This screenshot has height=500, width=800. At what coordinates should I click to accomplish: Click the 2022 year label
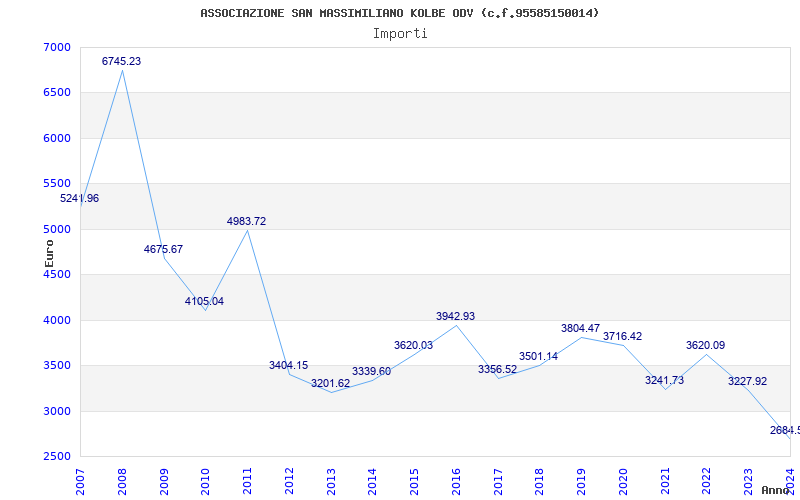(707, 482)
